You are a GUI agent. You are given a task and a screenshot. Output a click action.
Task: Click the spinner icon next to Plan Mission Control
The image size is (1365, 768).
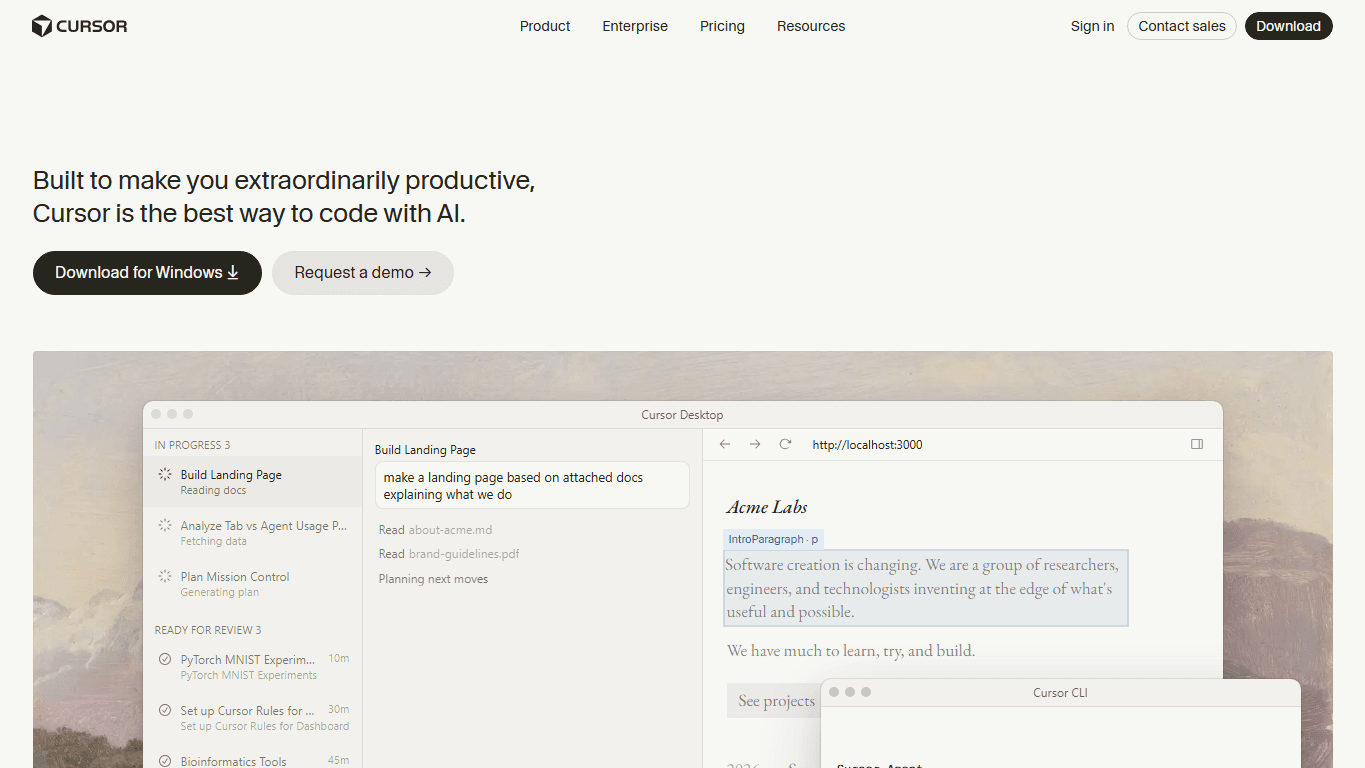pos(165,576)
